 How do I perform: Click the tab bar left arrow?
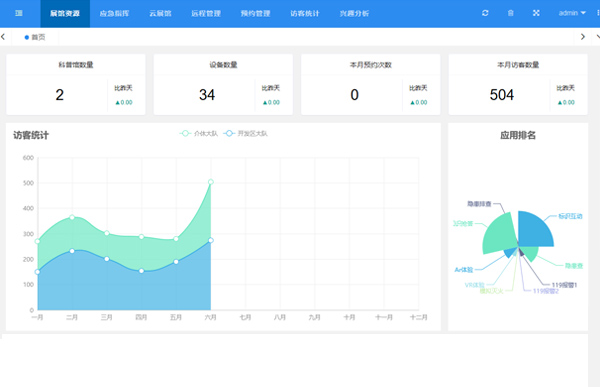click(x=3, y=37)
